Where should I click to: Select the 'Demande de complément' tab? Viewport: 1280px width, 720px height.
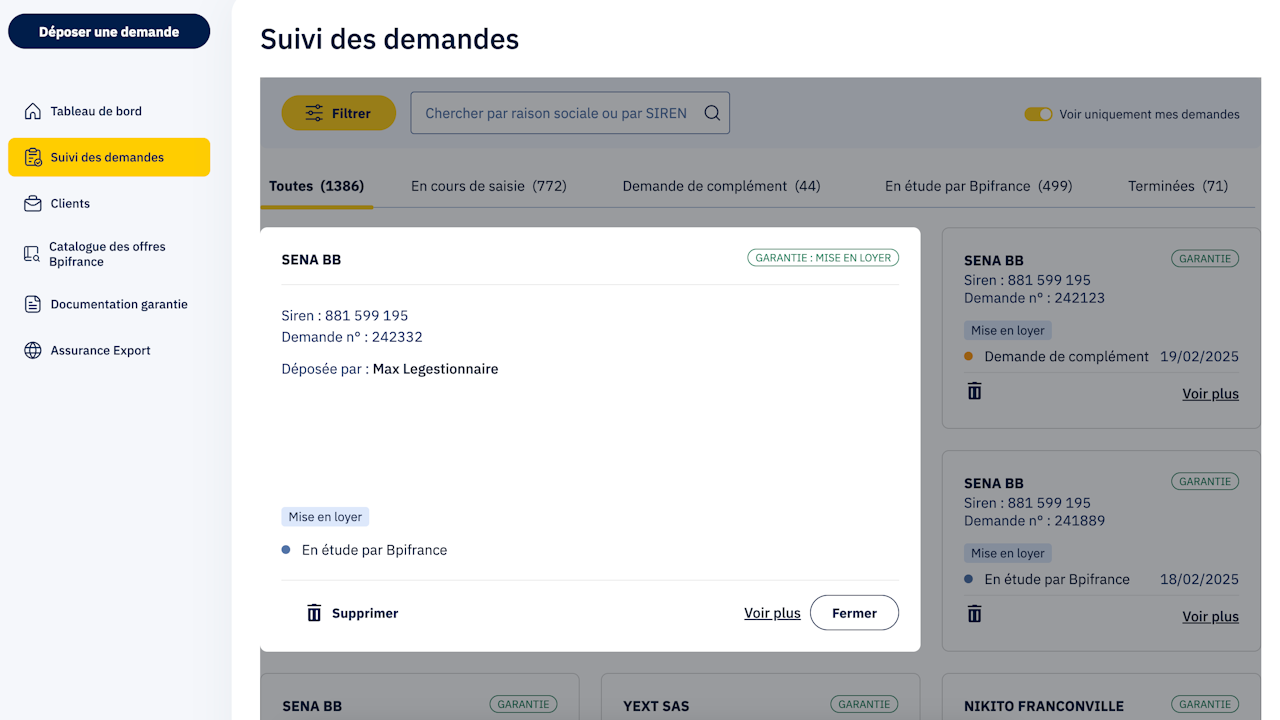721,186
